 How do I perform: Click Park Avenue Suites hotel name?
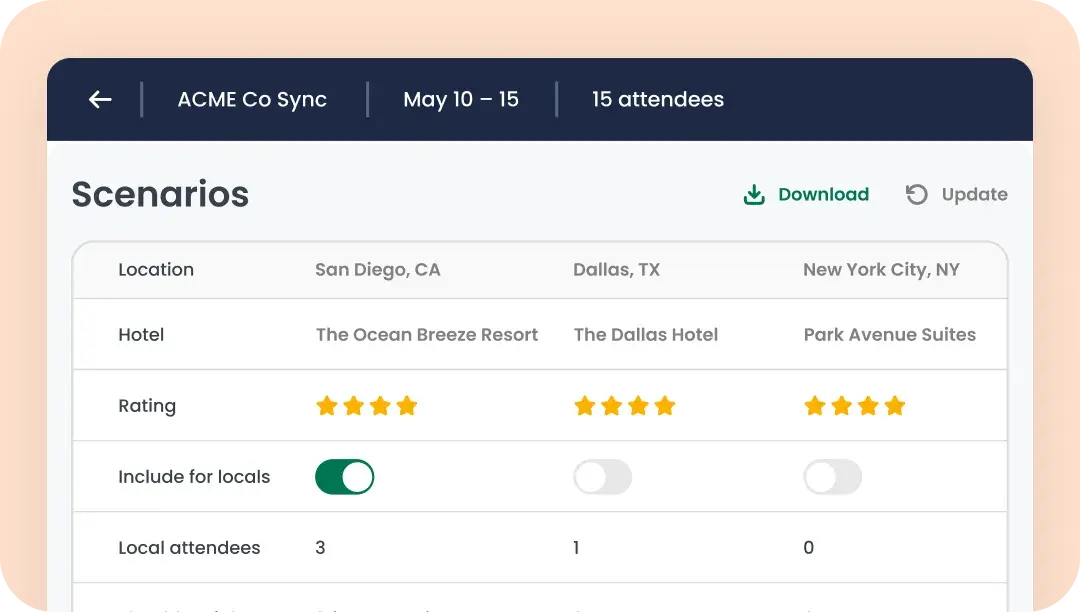pos(889,335)
